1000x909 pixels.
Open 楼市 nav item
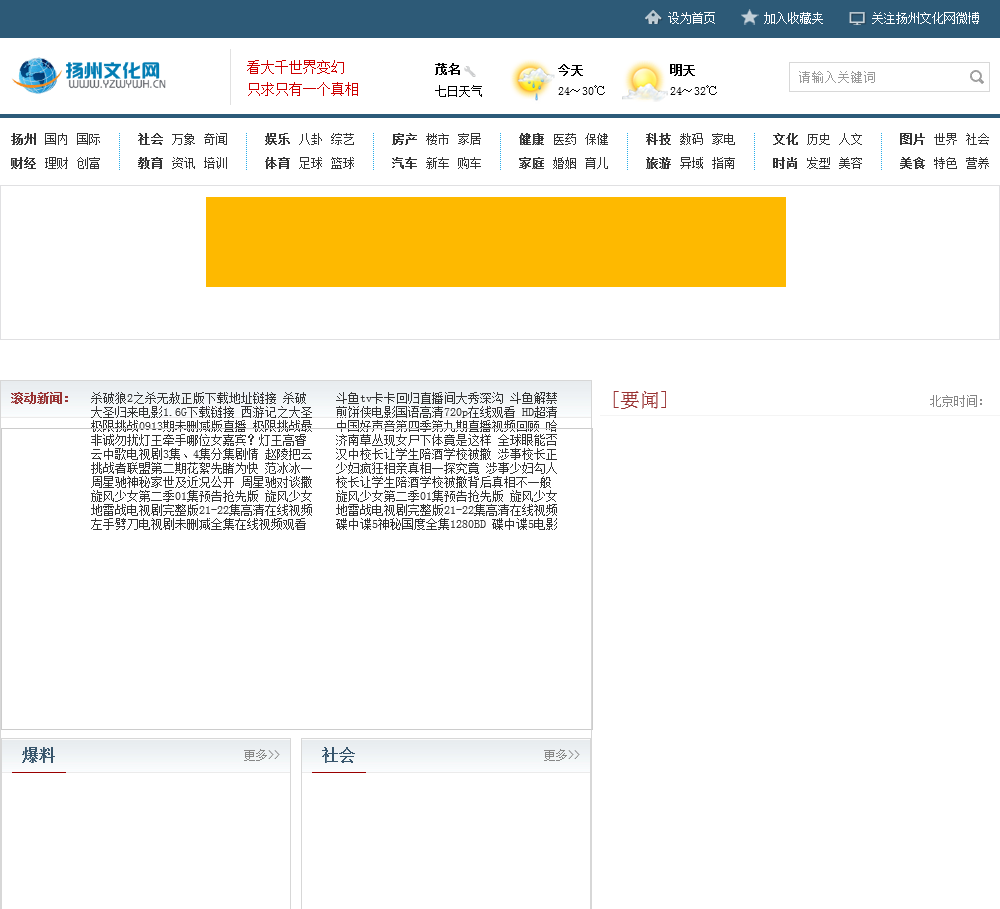pos(437,139)
